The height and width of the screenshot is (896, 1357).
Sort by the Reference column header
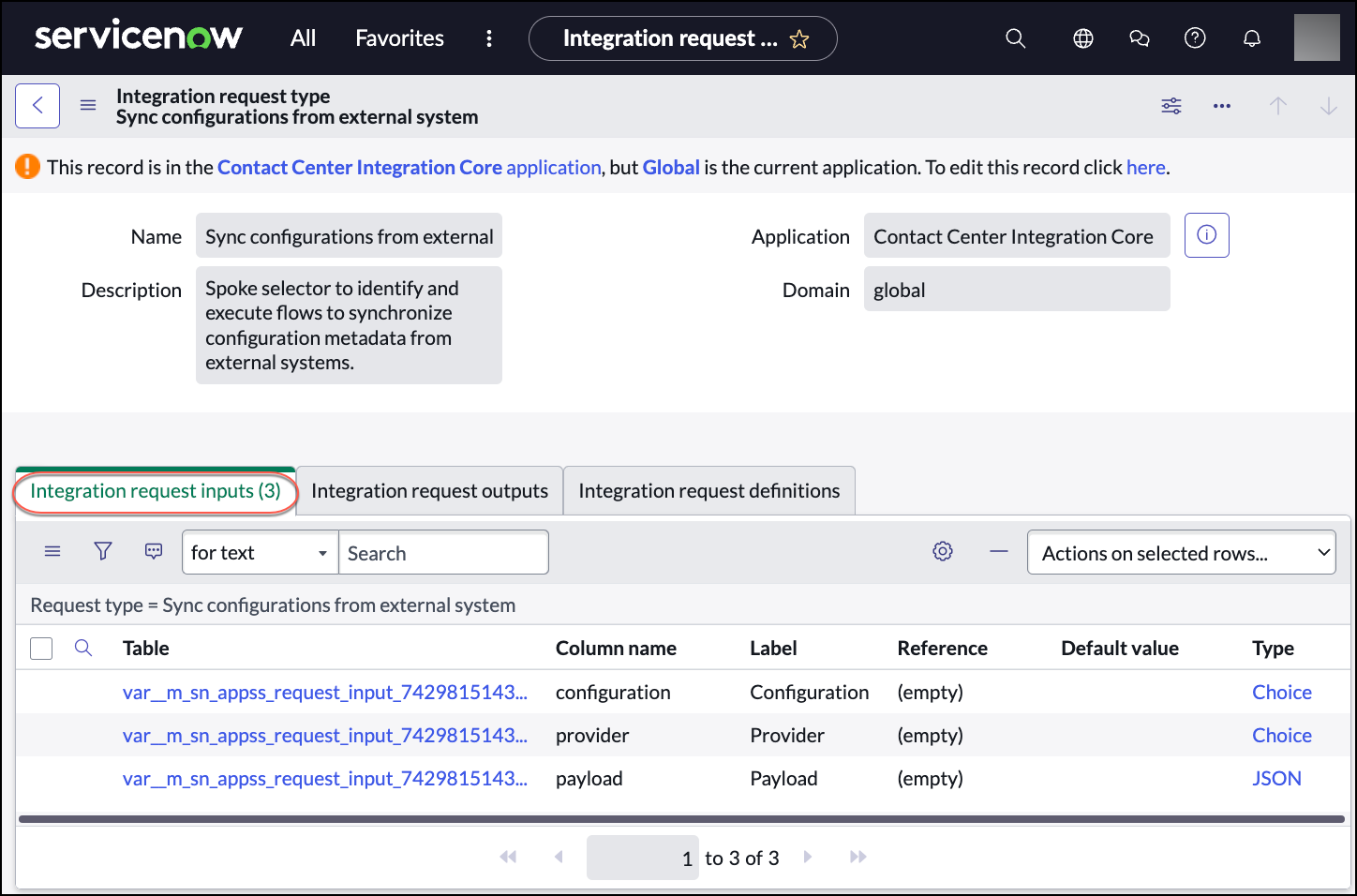(x=942, y=648)
